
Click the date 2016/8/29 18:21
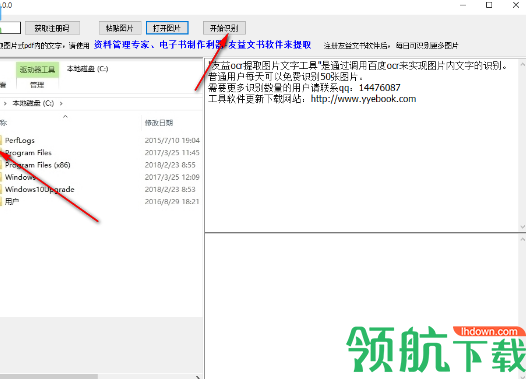click(x=172, y=202)
